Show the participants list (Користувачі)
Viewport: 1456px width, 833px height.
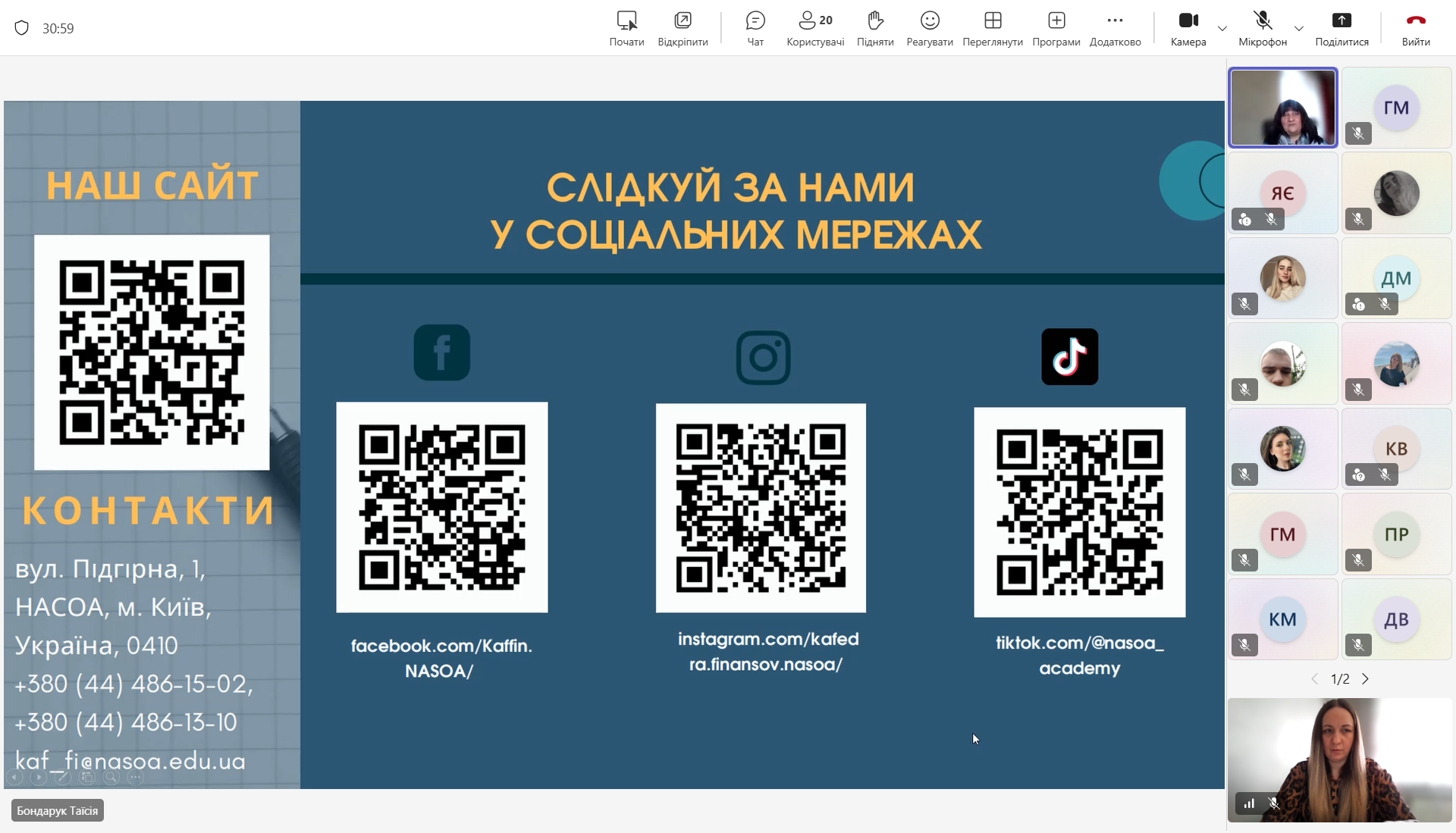(815, 28)
